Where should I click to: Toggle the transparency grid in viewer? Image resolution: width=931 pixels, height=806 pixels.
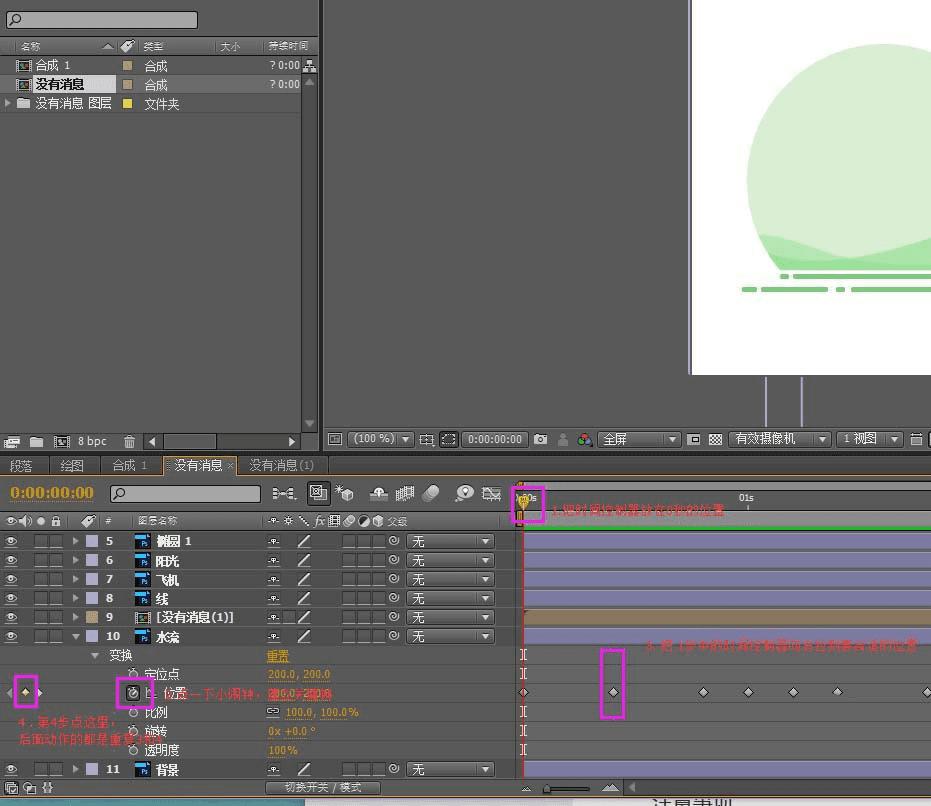[715, 439]
